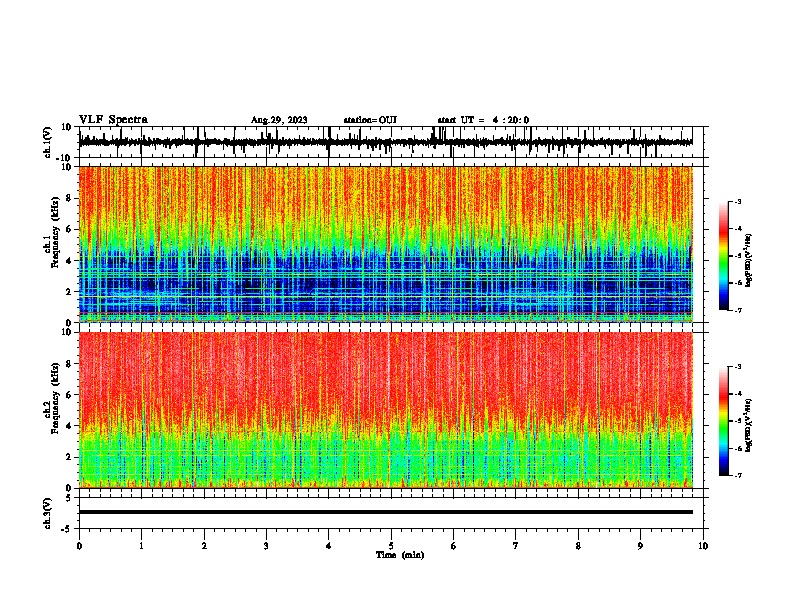Click the "8" tick on the time axis
This screenshot has height=612, width=792.
(x=578, y=546)
